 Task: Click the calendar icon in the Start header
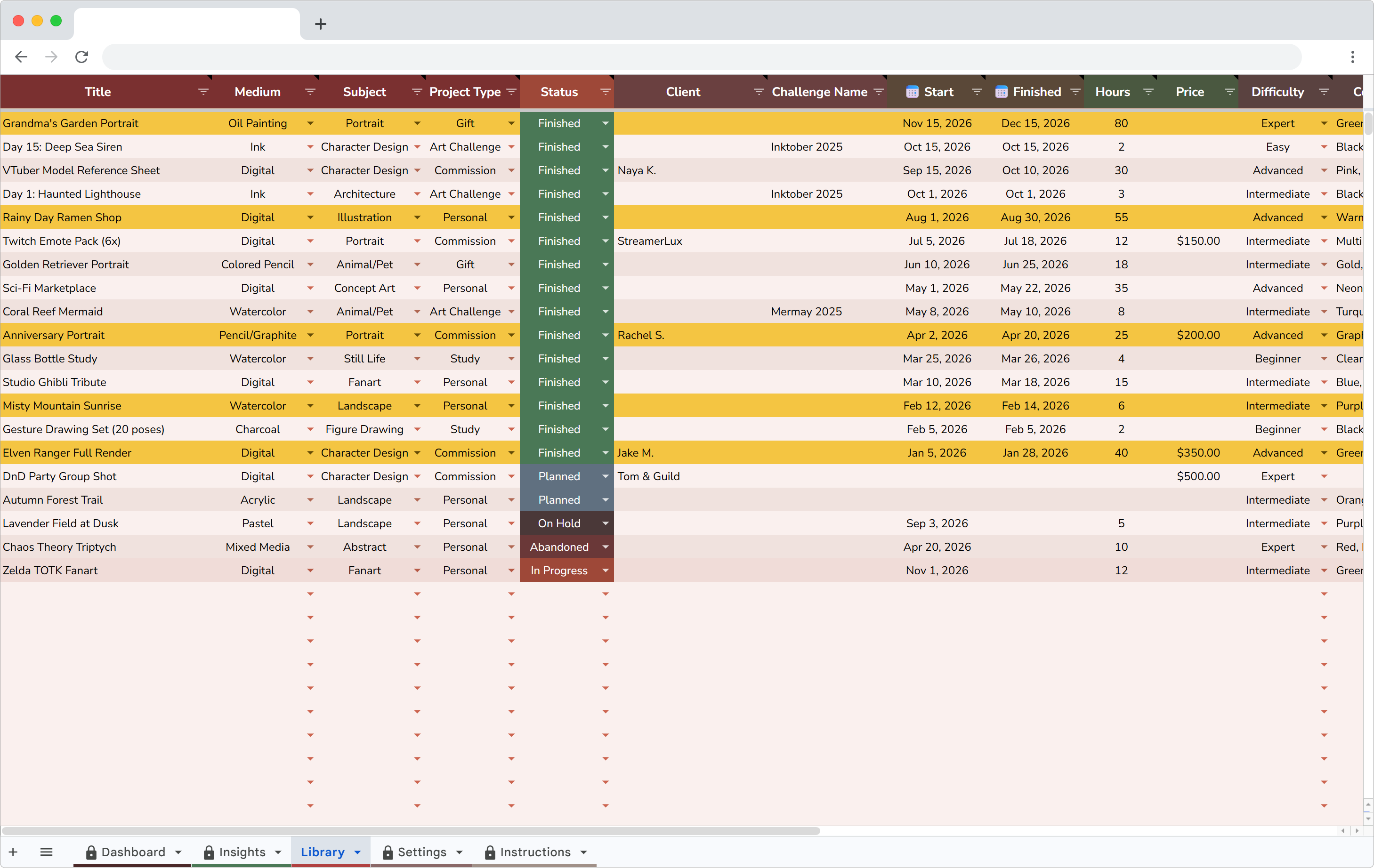pos(911,91)
